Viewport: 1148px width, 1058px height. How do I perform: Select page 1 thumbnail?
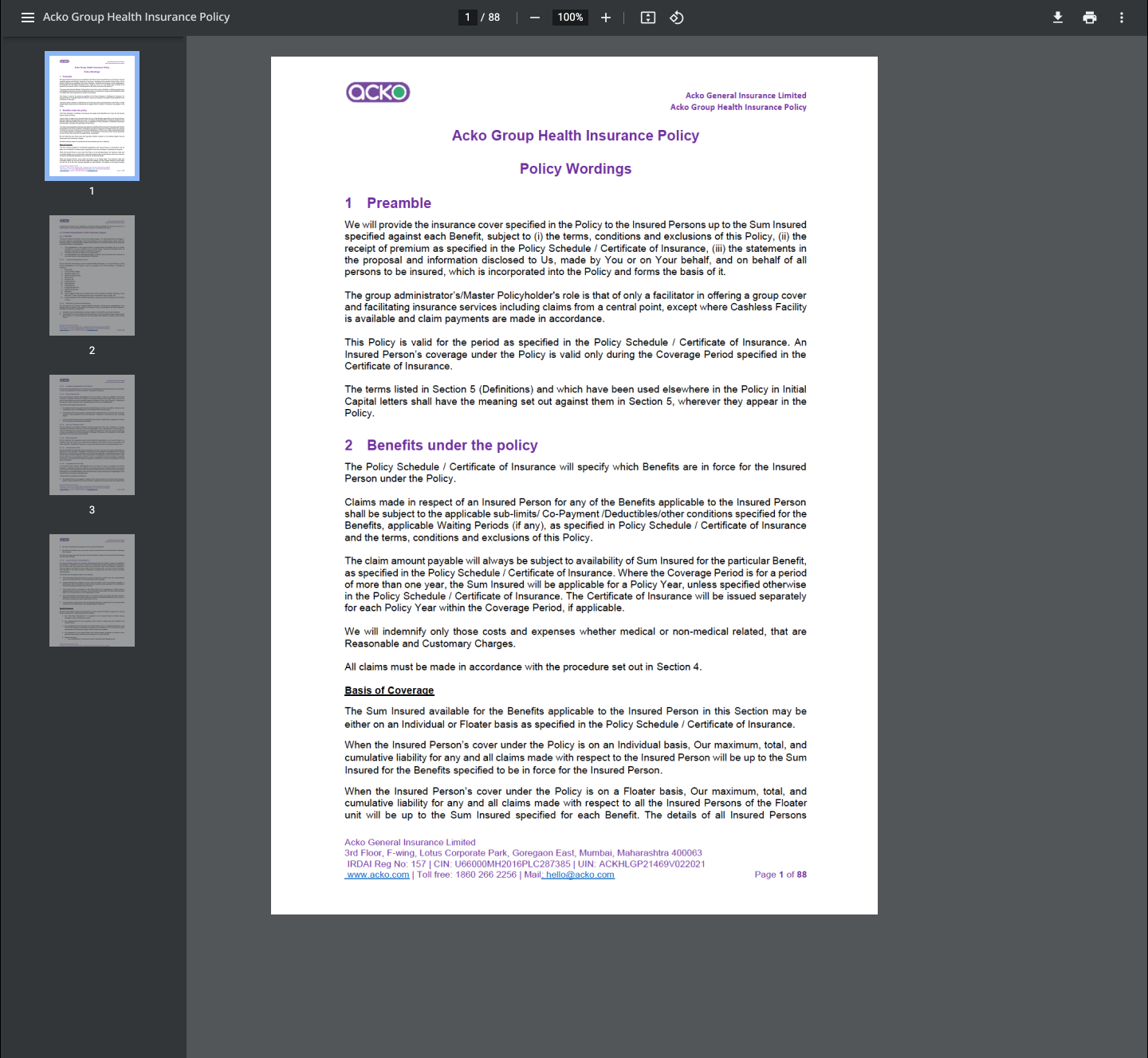(92, 116)
